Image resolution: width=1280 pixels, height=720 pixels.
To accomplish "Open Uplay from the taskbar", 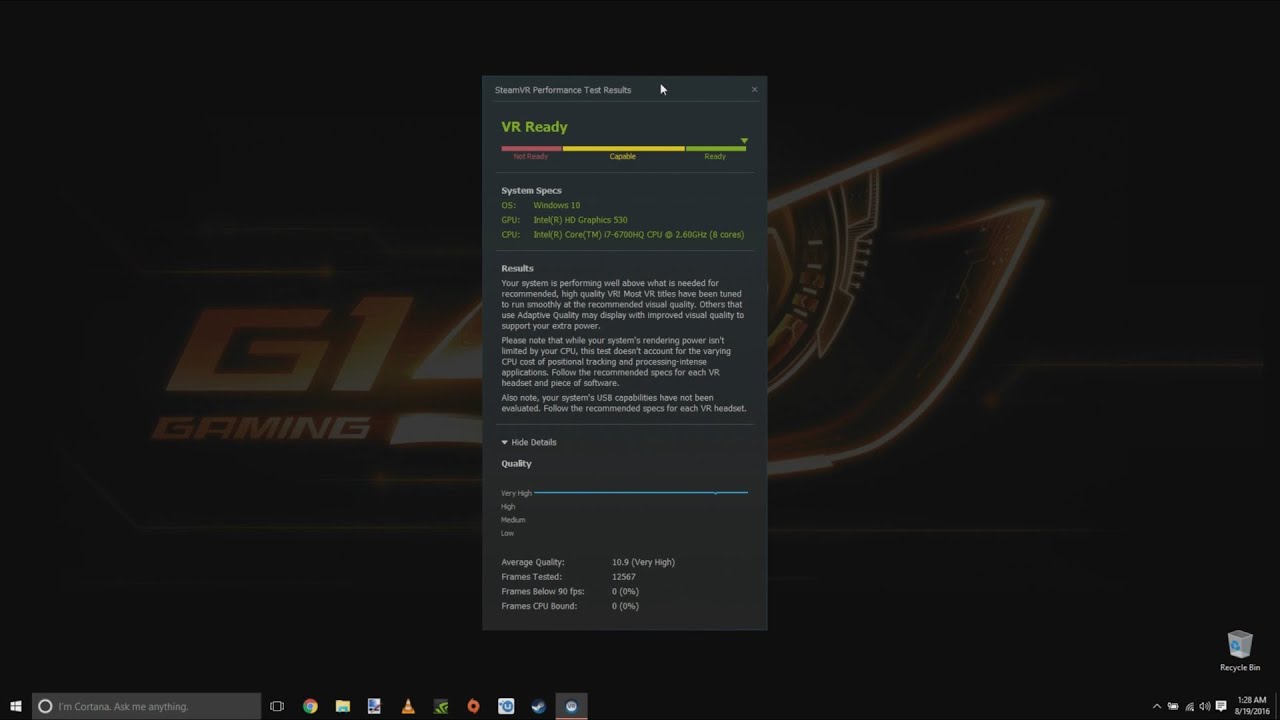I will pyautogui.click(x=506, y=706).
